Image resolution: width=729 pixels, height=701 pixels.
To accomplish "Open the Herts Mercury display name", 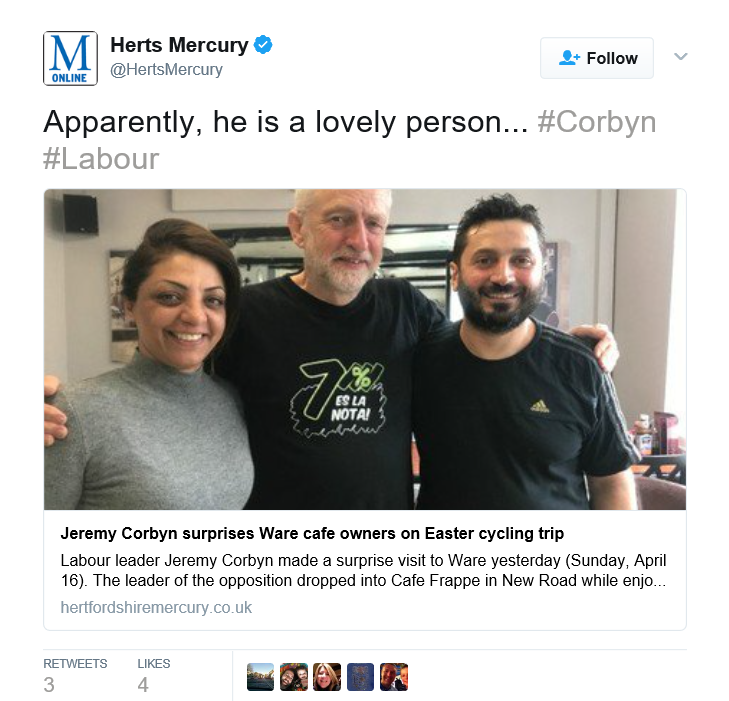I will [x=179, y=45].
